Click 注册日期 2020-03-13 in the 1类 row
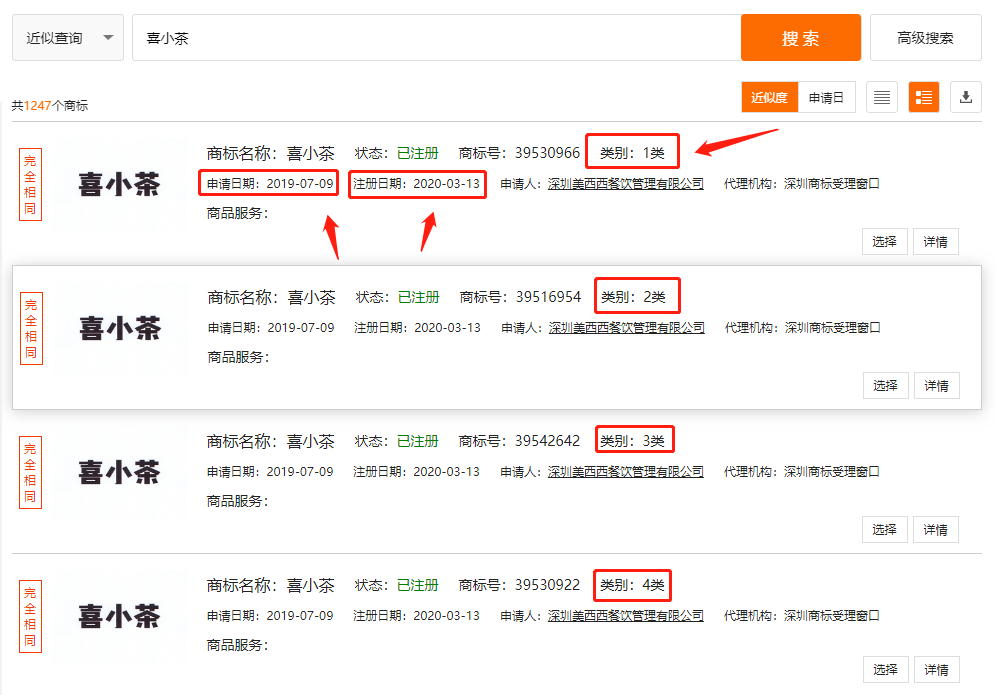 pos(417,184)
